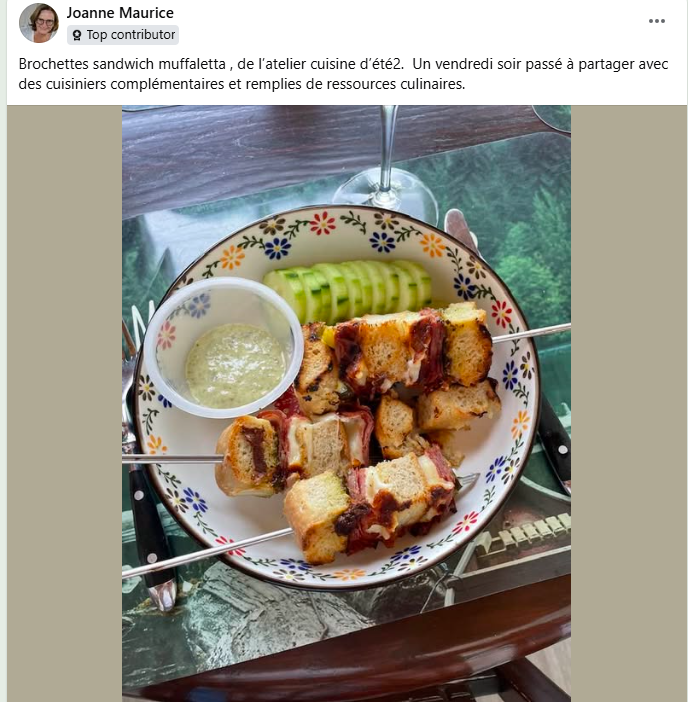The height and width of the screenshot is (702, 688).
Task: Click the black knife handle left of plate
Action: tap(146, 519)
